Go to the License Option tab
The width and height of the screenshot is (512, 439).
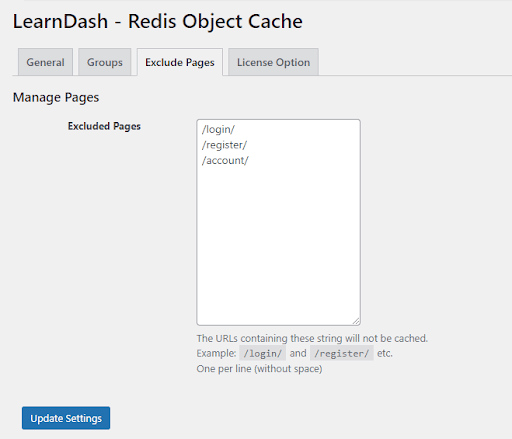[x=273, y=62]
